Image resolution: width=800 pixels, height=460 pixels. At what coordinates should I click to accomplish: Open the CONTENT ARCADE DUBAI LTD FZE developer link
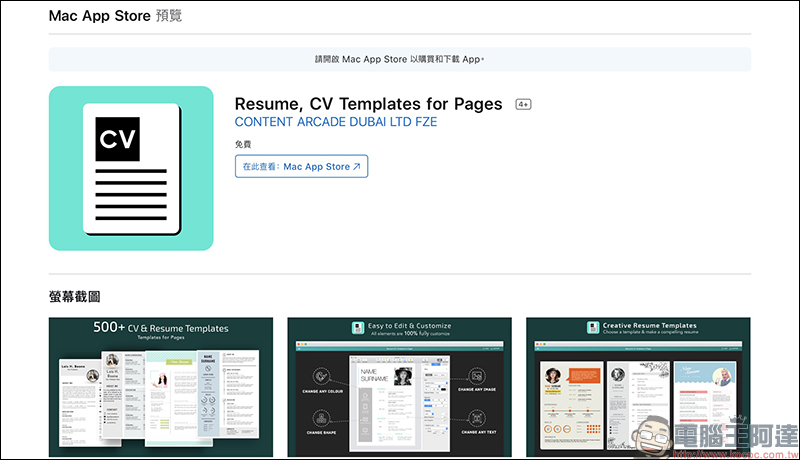tap(336, 122)
